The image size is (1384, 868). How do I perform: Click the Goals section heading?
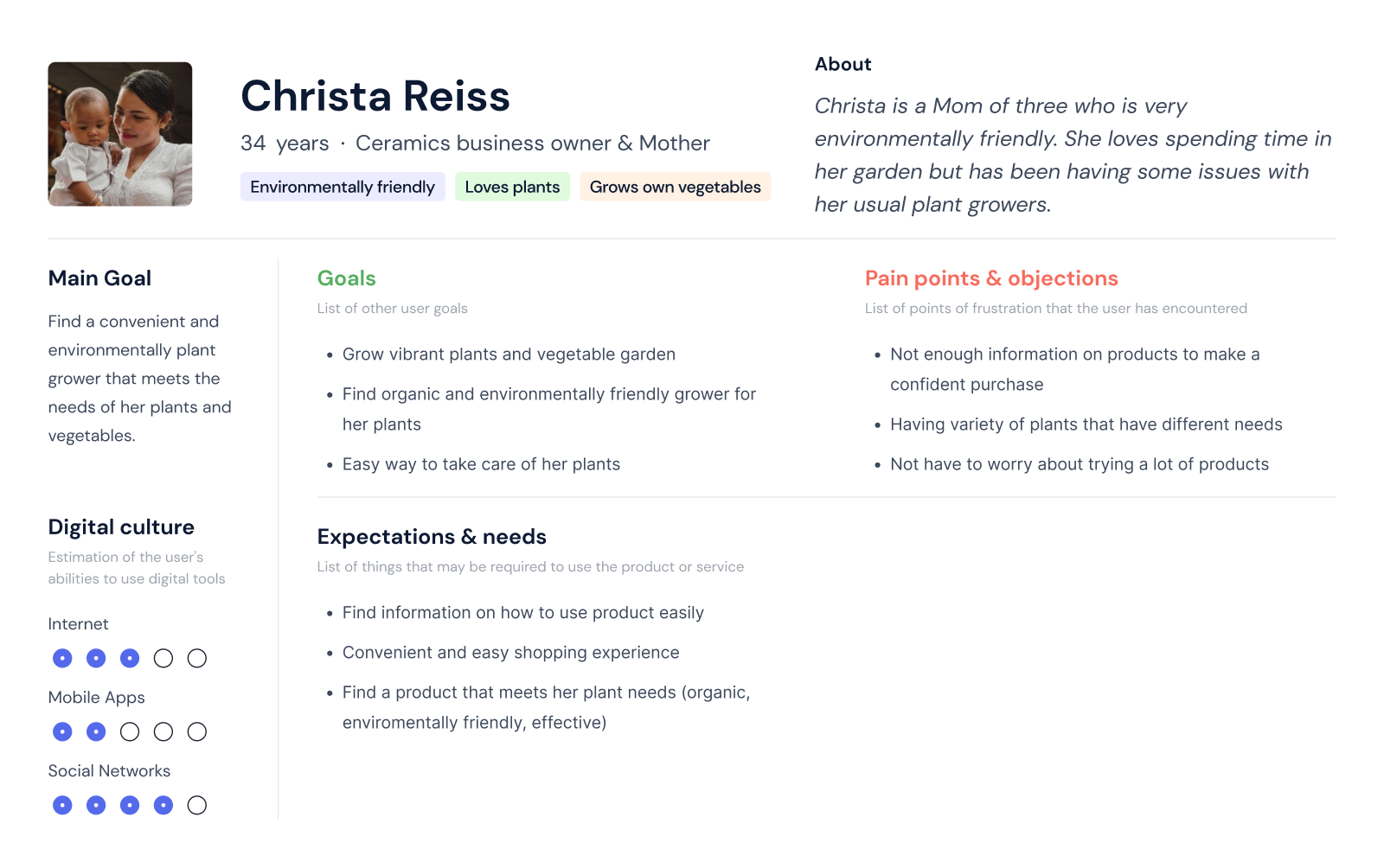(x=347, y=278)
